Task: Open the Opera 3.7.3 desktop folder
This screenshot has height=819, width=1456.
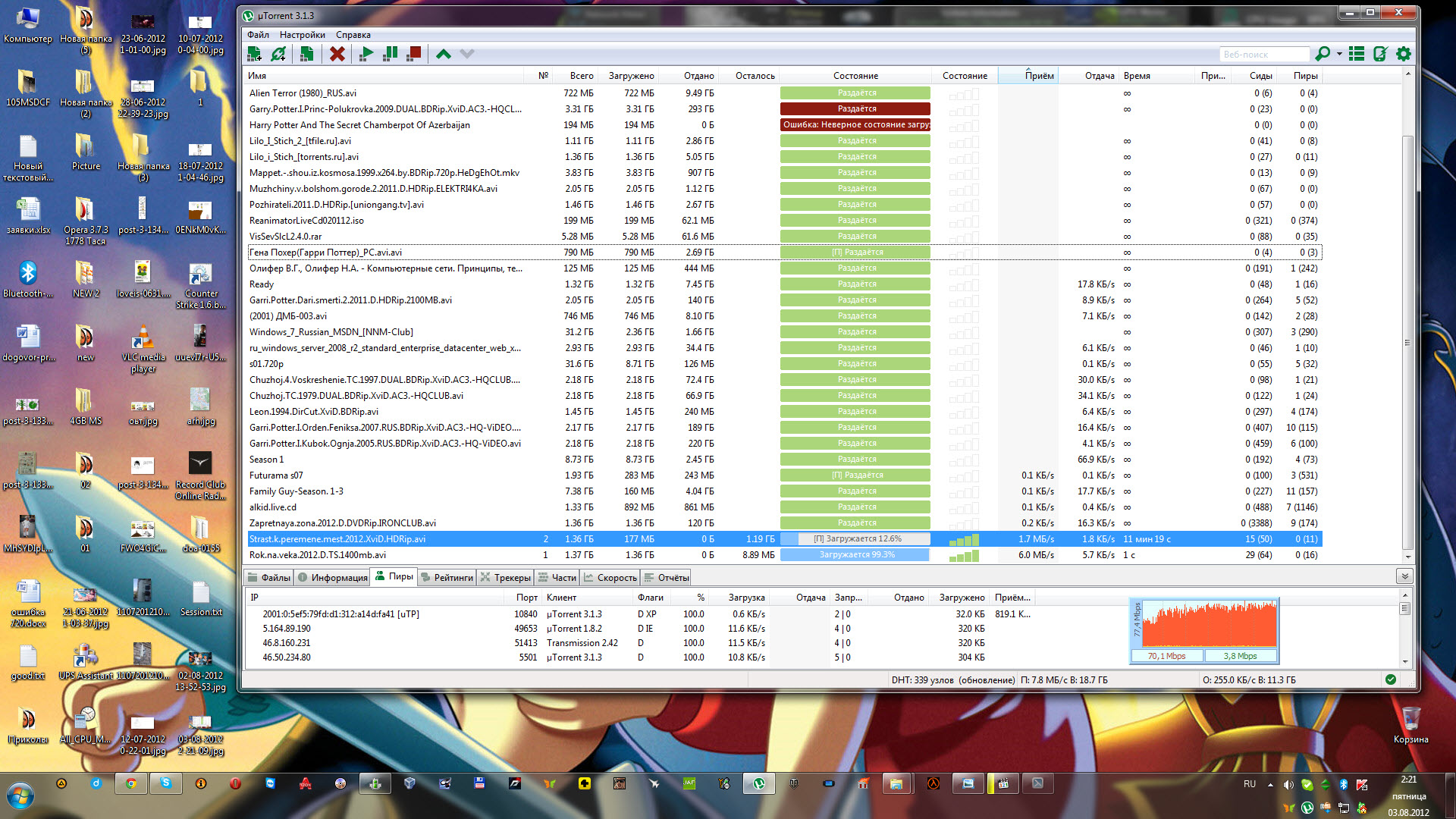Action: coord(85,221)
